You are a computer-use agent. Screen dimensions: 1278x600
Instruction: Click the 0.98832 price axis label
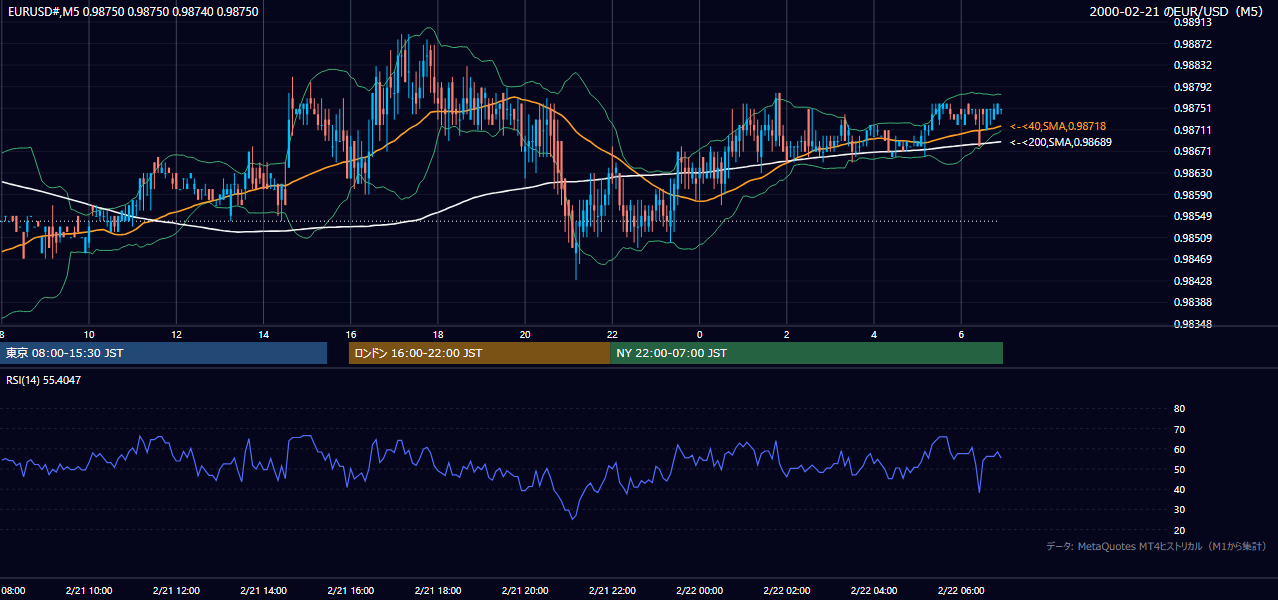[x=1192, y=65]
